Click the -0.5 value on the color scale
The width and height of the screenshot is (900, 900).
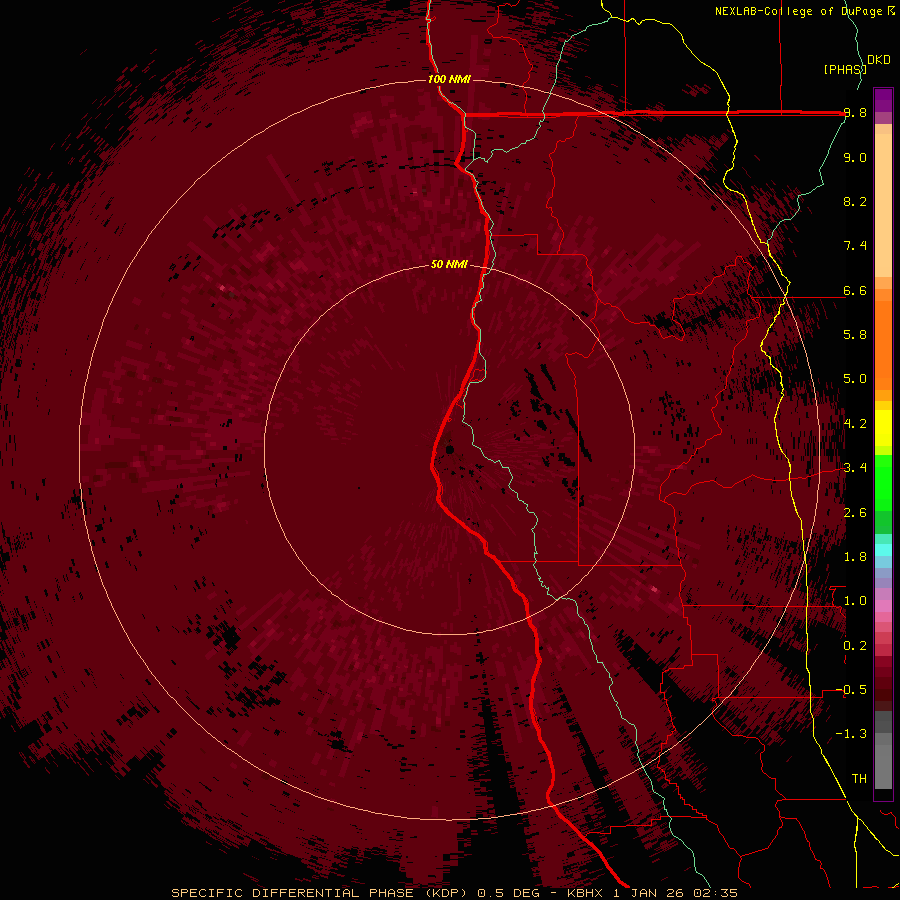851,690
